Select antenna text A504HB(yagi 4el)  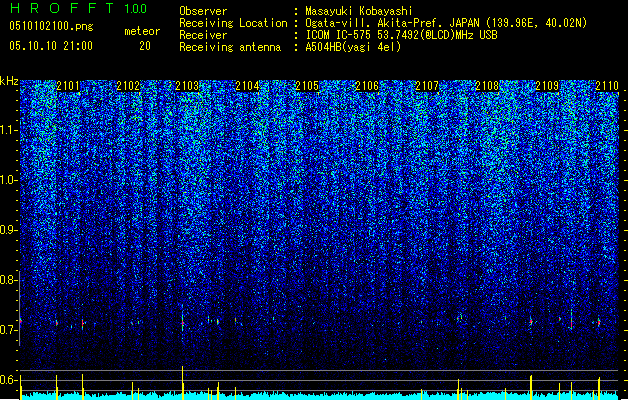353,47
